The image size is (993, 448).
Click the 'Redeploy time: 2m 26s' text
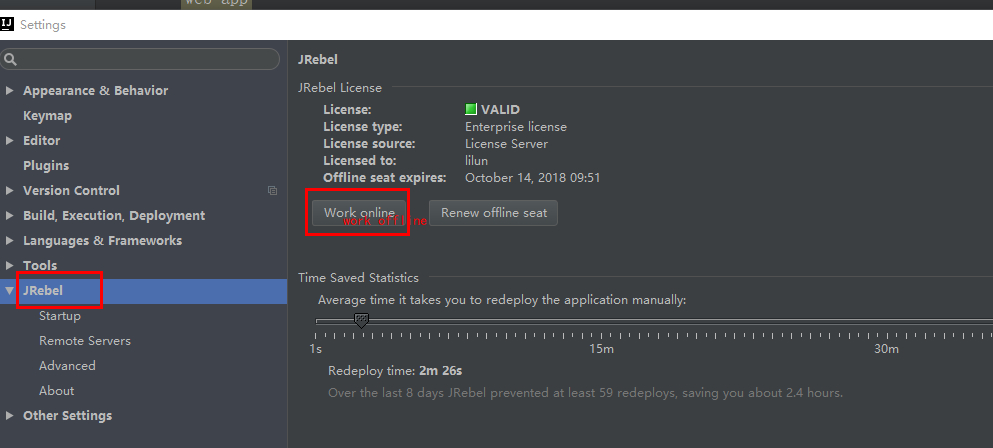pos(395,371)
